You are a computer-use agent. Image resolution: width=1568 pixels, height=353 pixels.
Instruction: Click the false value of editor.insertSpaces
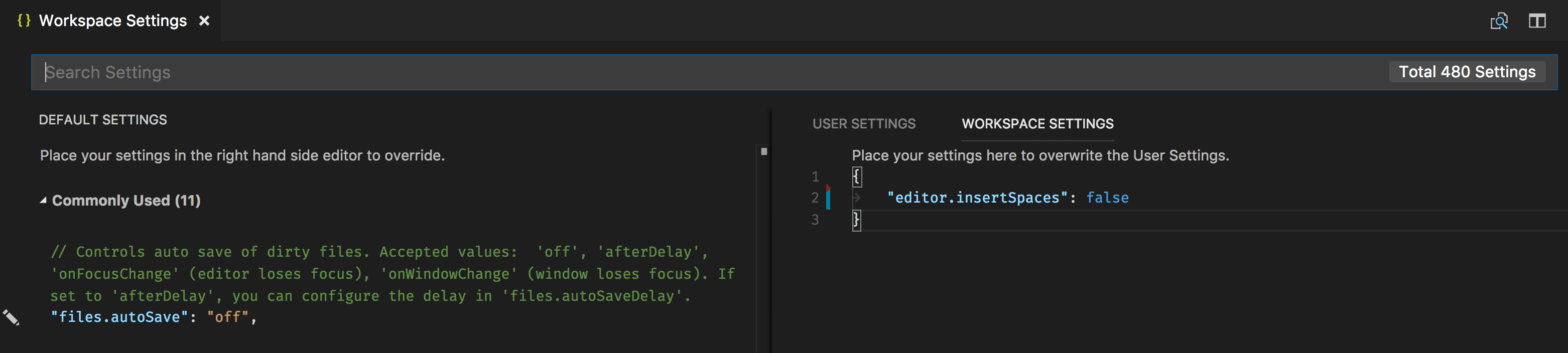(x=1107, y=198)
